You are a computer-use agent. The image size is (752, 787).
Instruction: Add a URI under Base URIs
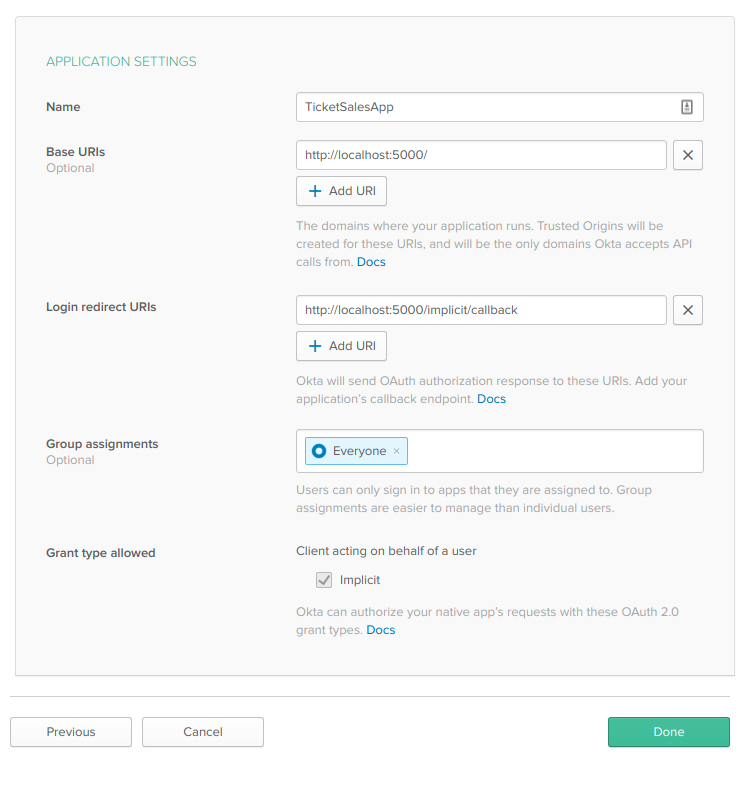341,191
